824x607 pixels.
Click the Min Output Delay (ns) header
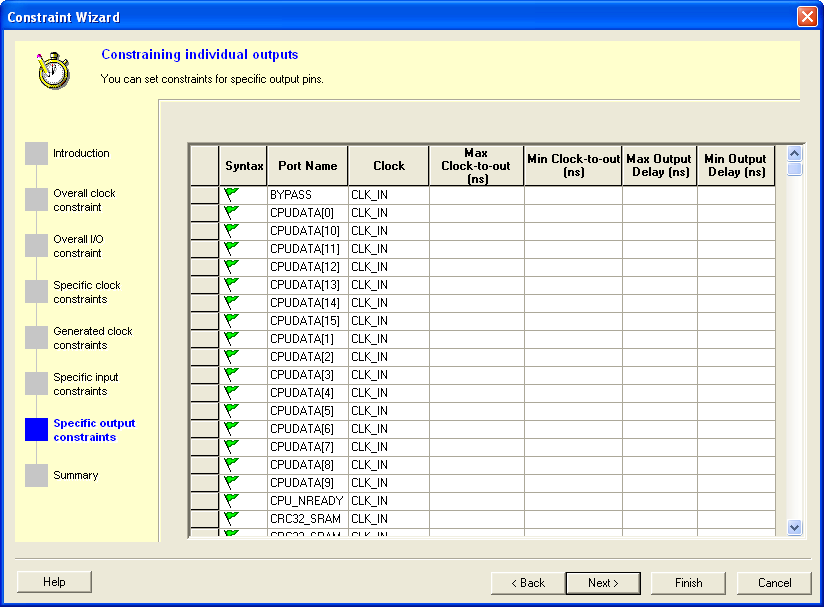736,166
